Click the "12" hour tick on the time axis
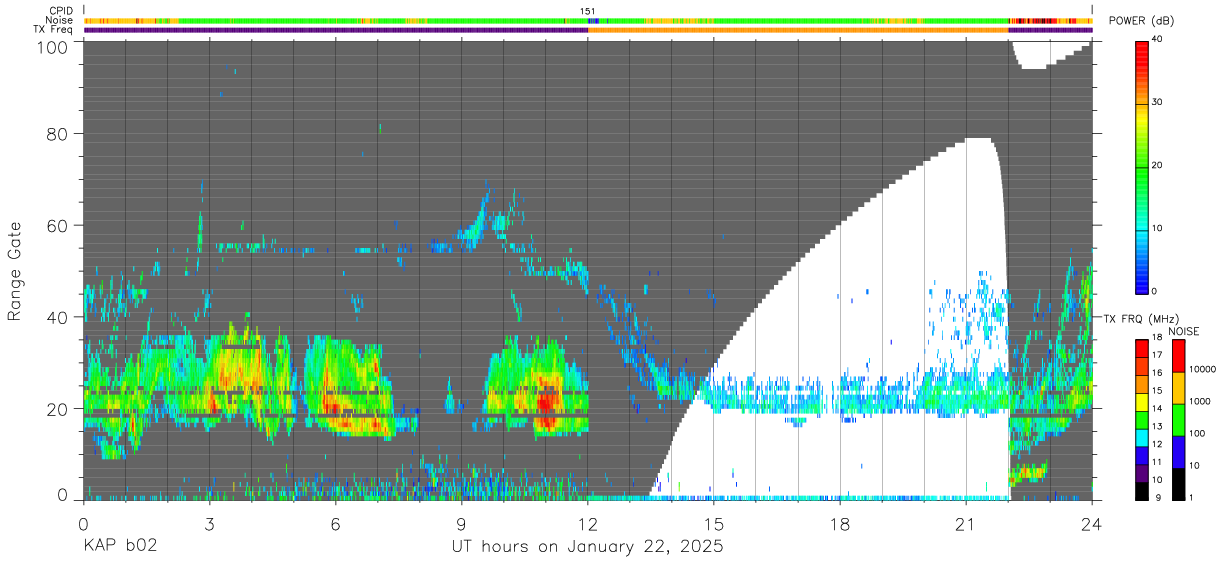Screen dimensions: 1228x567 coord(588,522)
